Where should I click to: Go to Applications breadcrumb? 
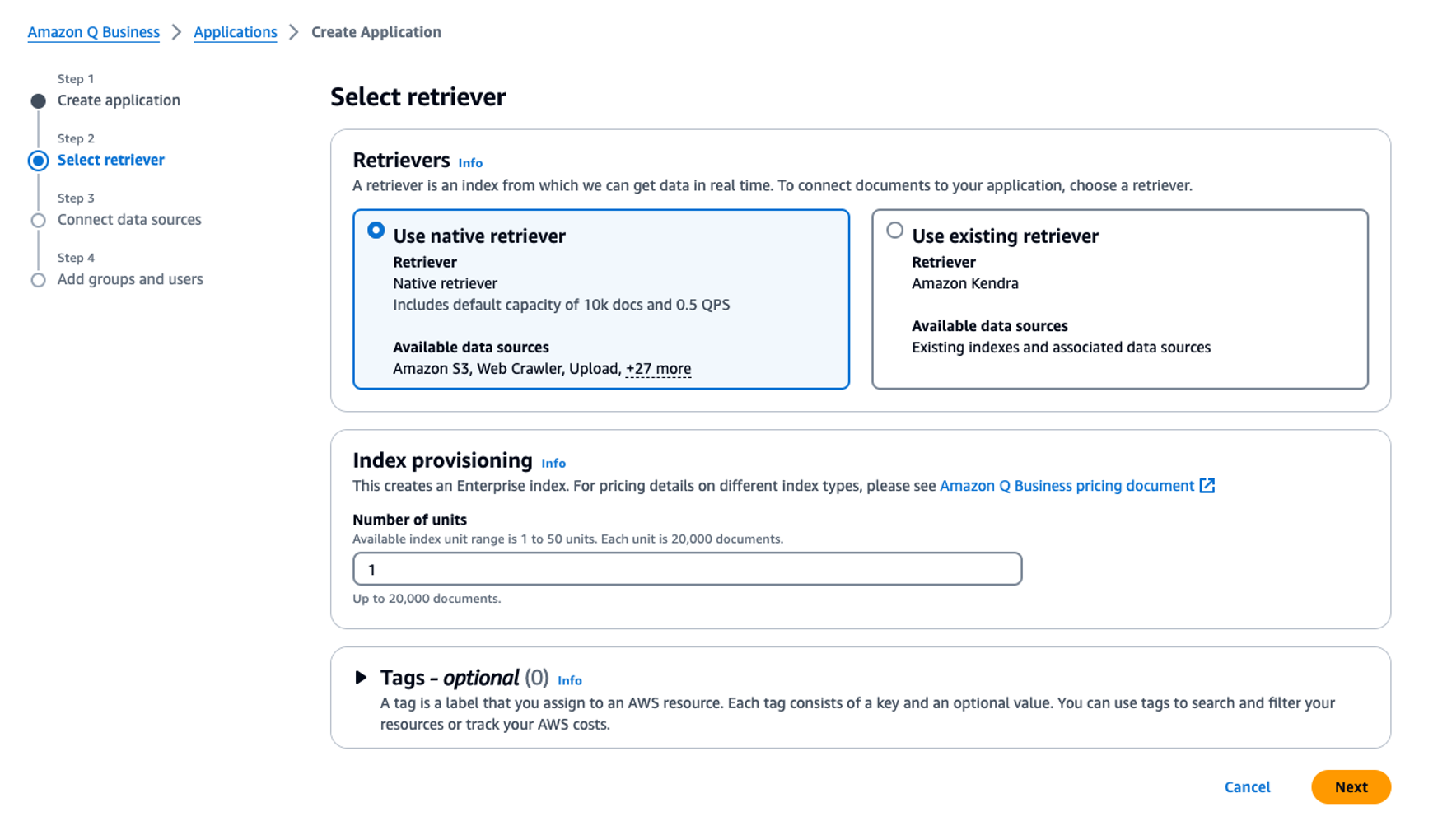(x=236, y=32)
